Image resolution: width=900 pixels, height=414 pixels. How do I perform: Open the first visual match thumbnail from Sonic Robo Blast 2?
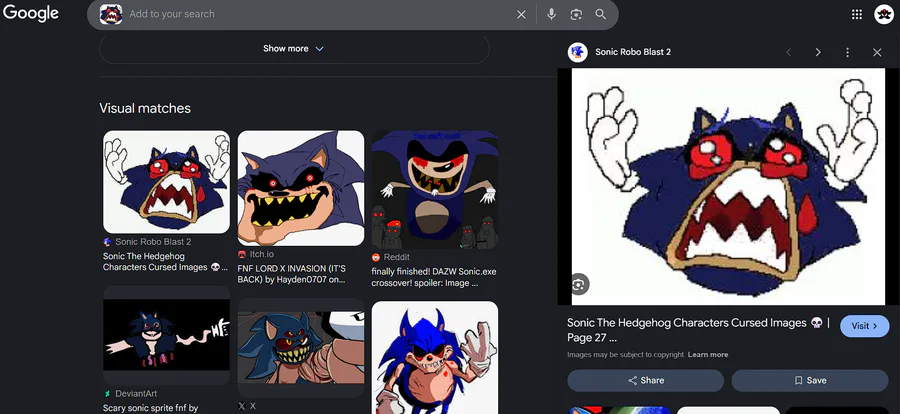pos(166,182)
